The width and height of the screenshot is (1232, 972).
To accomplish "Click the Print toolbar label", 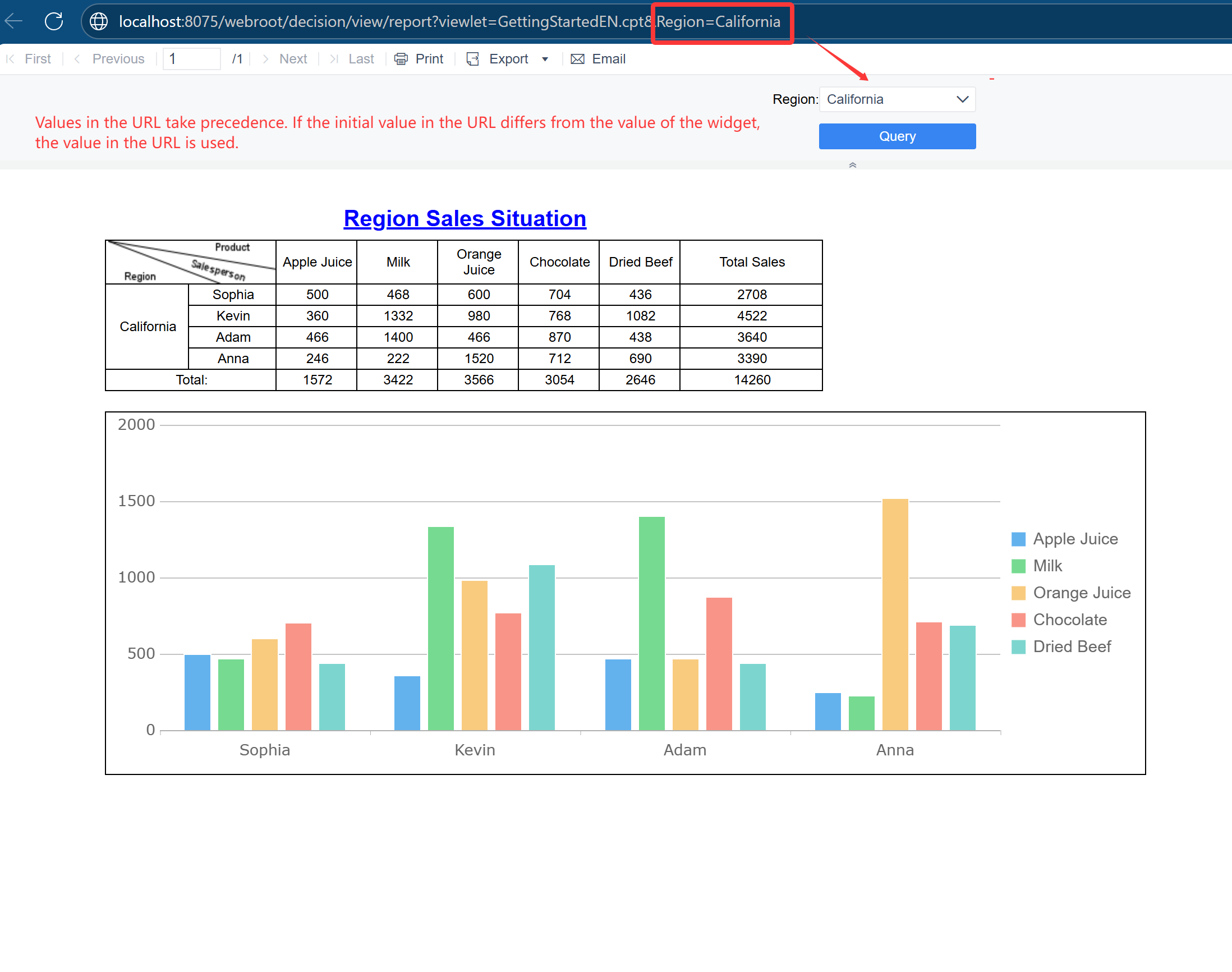I will click(429, 59).
